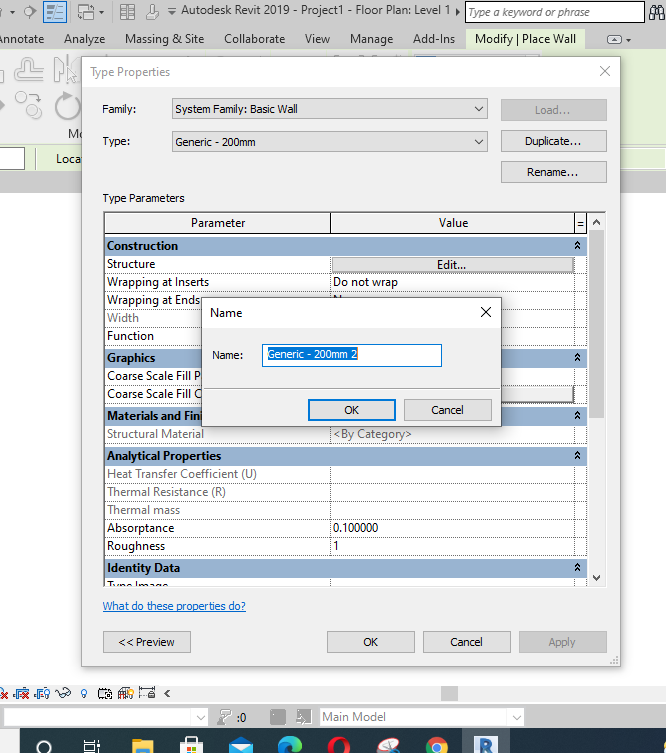The image size is (666, 753).
Task: Click Edit... for the Structure parameter
Action: click(x=452, y=265)
